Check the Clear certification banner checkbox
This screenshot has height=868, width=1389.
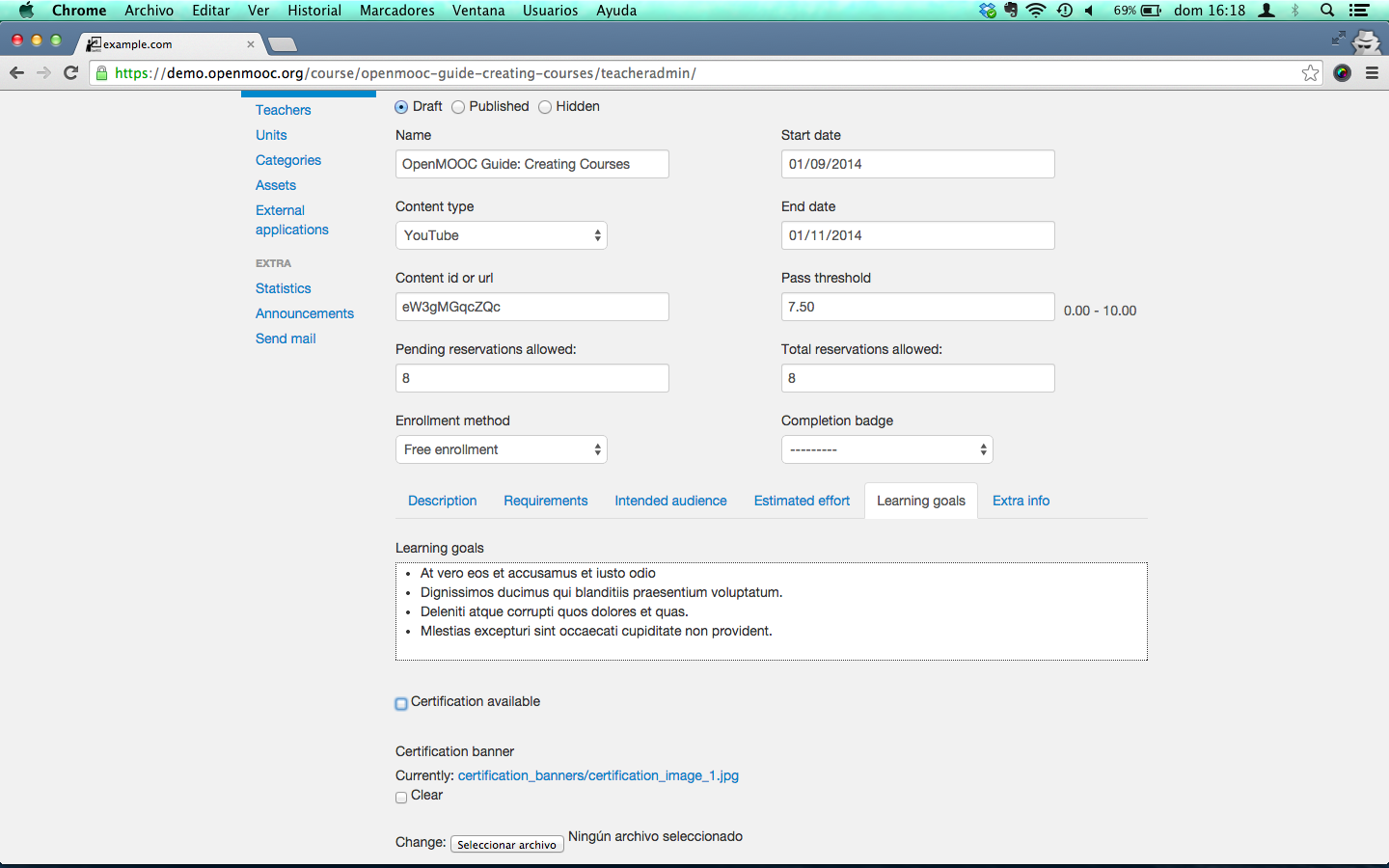coord(401,798)
